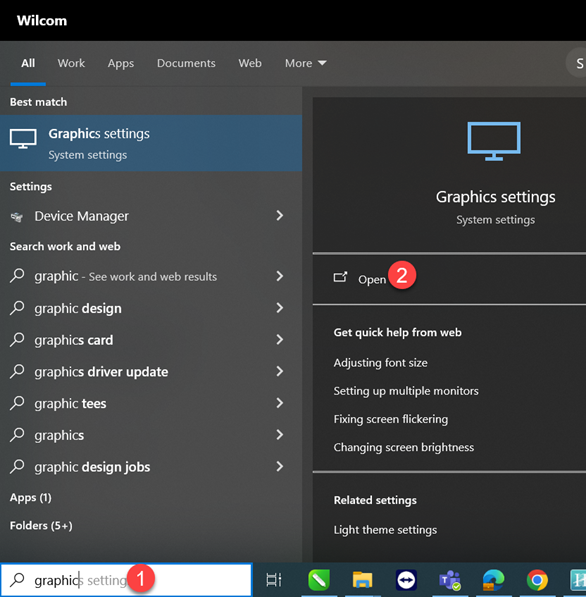
Task: Expand the graphics card suggestion arrow
Action: (x=279, y=340)
